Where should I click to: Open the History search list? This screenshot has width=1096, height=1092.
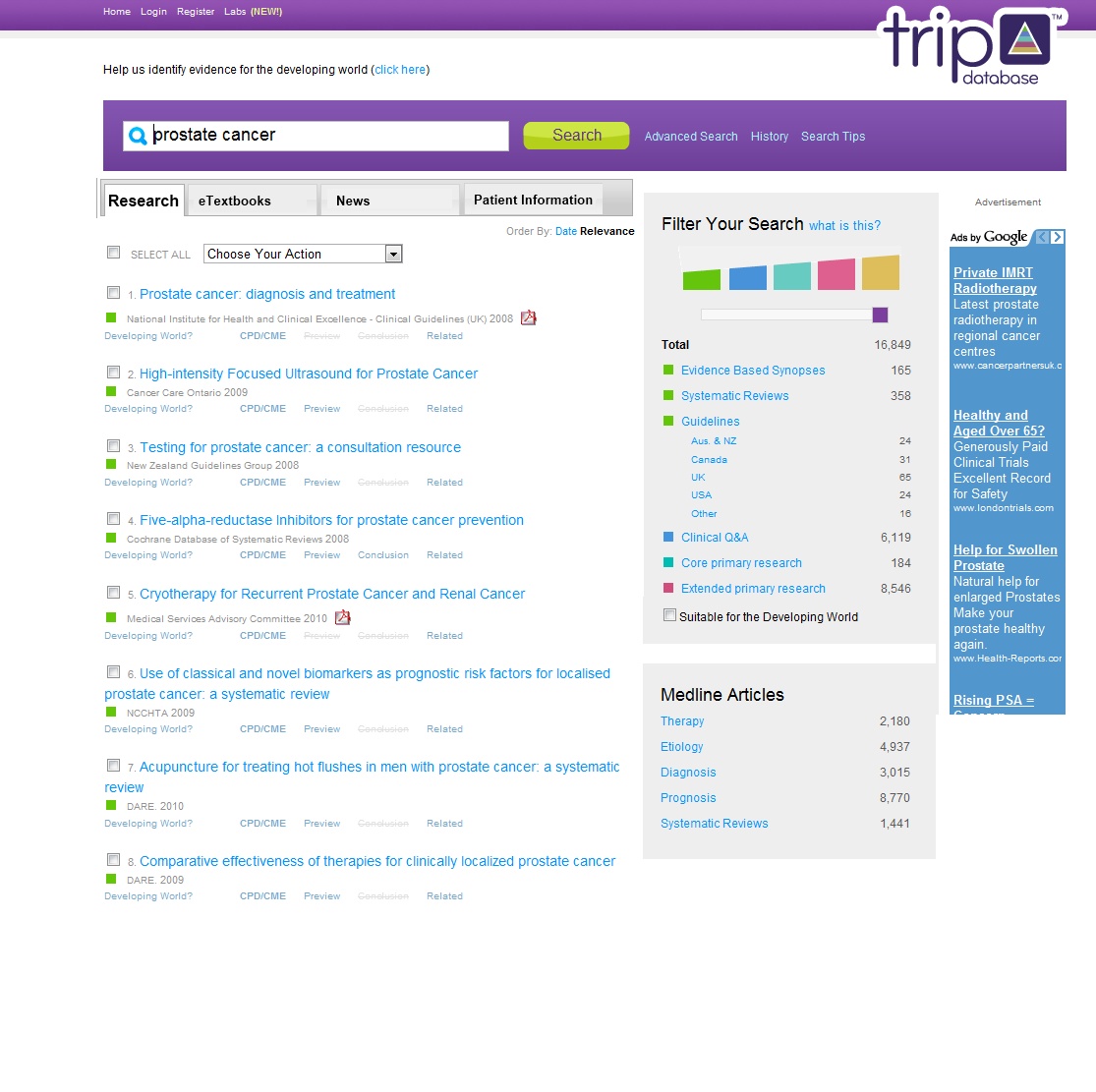click(769, 137)
